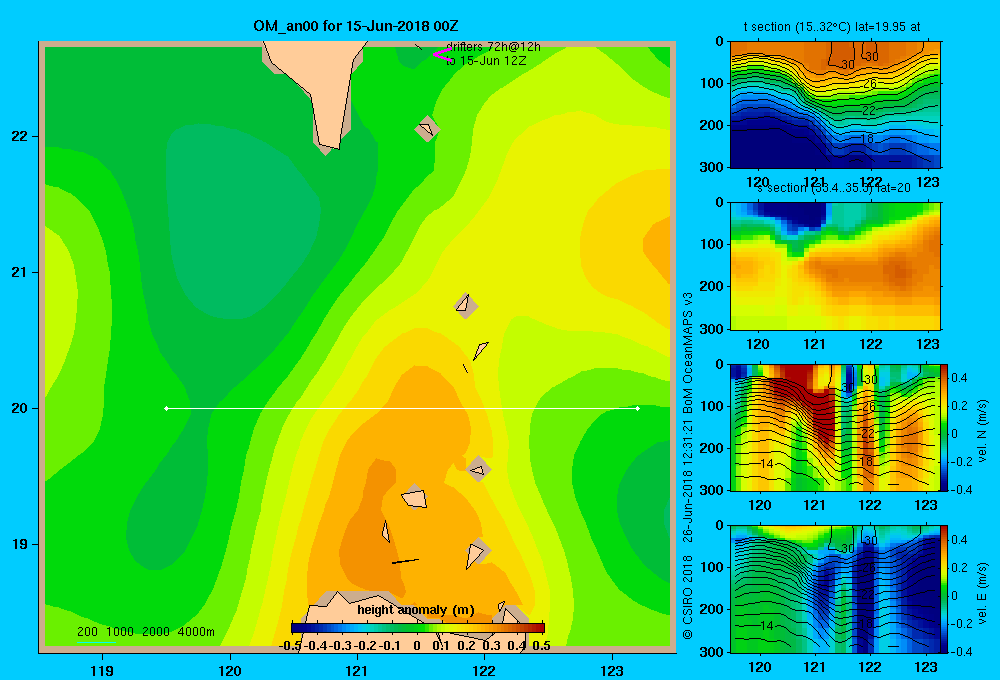
Task: Click the 0.5 tick on height anomaly scale
Action: 541,645
